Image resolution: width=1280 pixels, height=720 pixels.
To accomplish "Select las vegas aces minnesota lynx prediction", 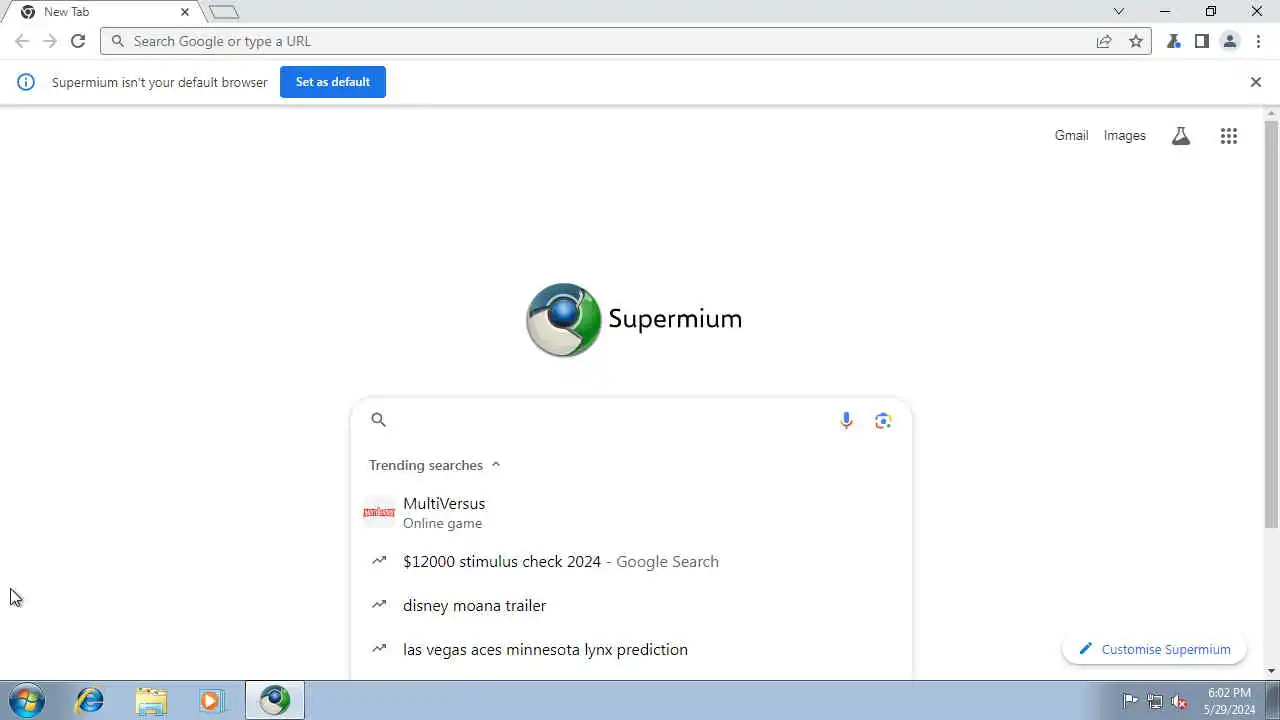I will [x=631, y=650].
